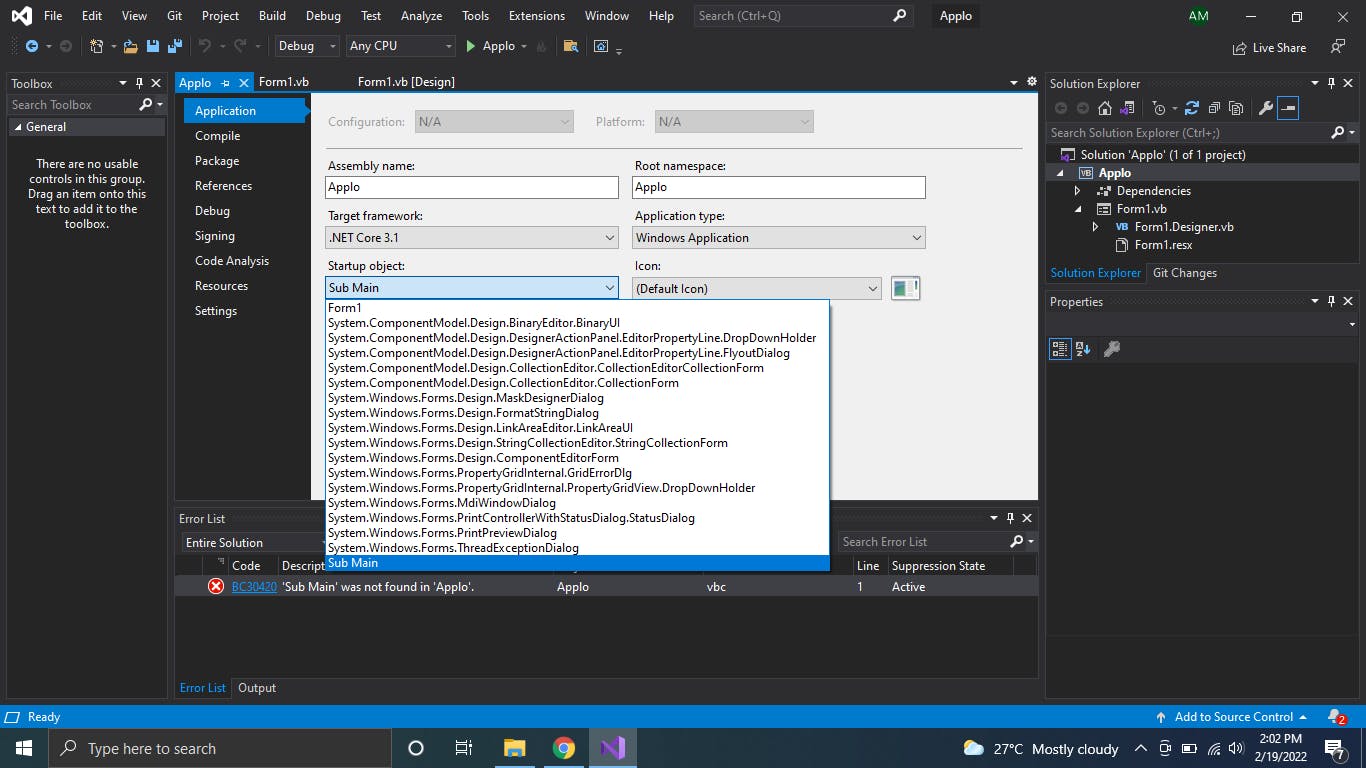The image size is (1366, 768).
Task: Click Property Pages wrench in Properties panel
Action: pos(1111,348)
